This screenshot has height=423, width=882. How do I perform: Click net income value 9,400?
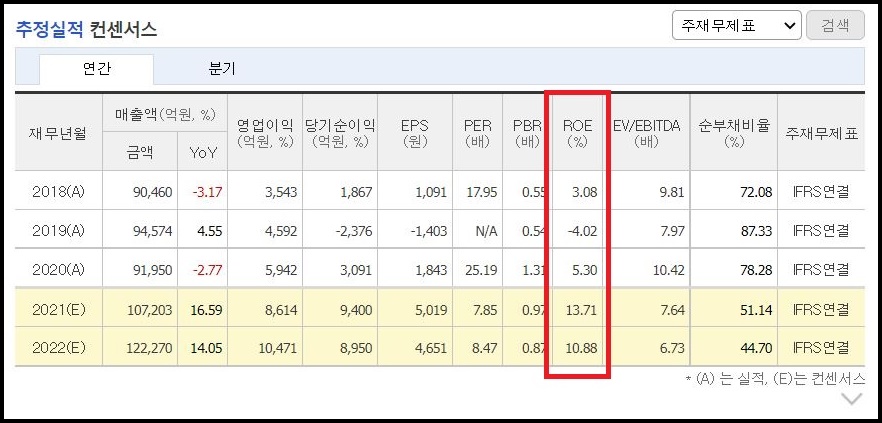[x=356, y=310]
